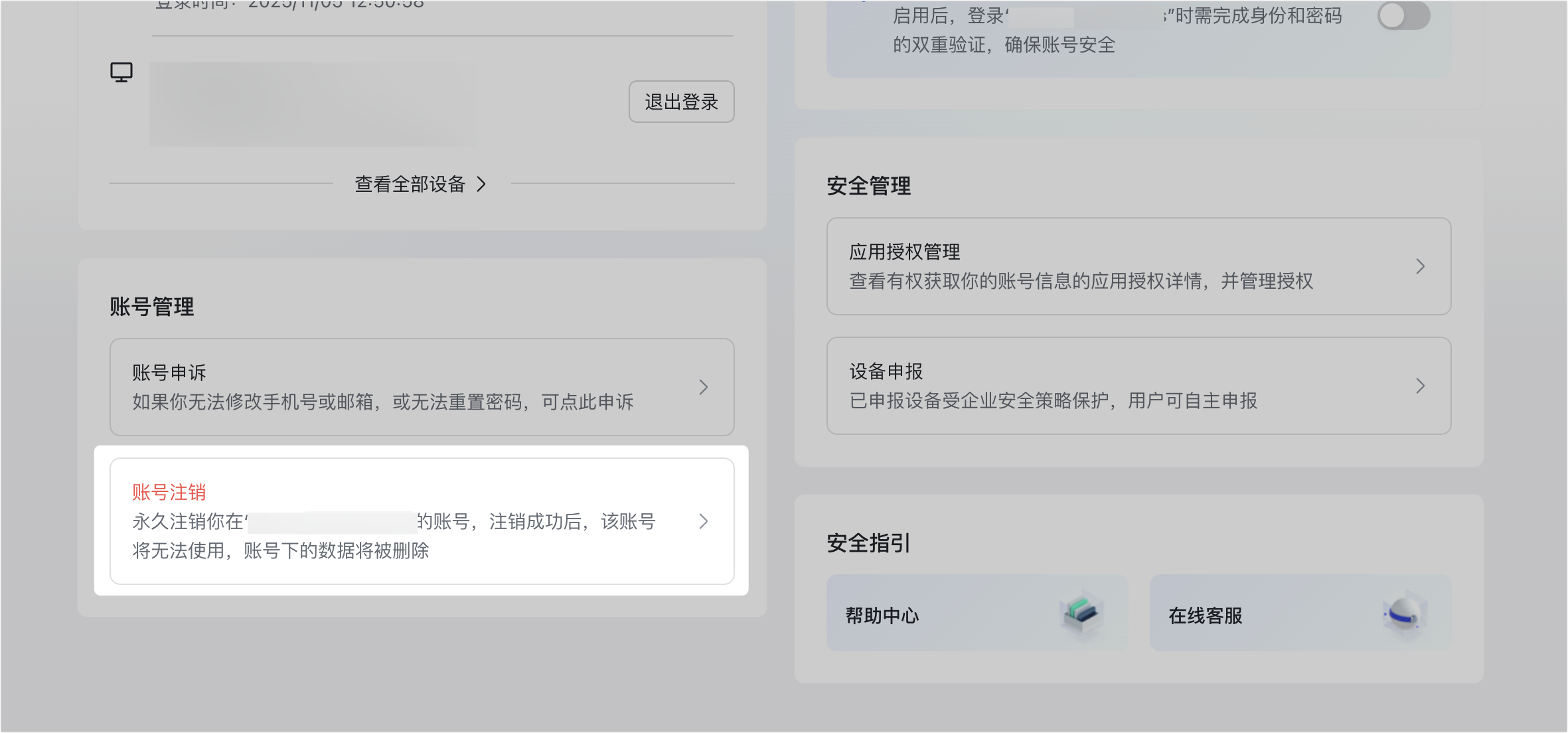Image resolution: width=1568 pixels, height=733 pixels.
Task: Click the 退出登录 button
Action: 681,101
